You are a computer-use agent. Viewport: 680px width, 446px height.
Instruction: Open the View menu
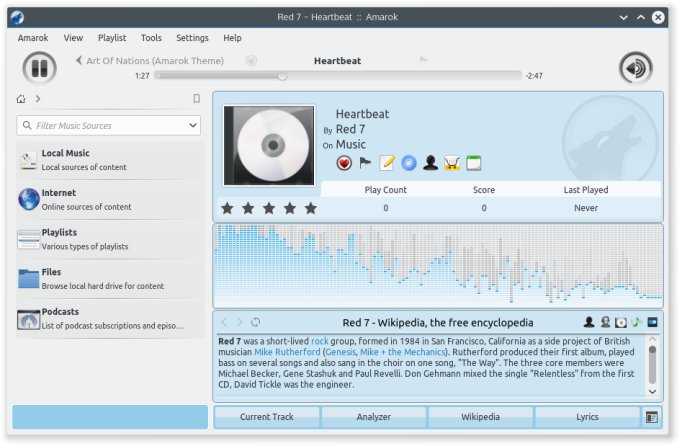pyautogui.click(x=73, y=38)
